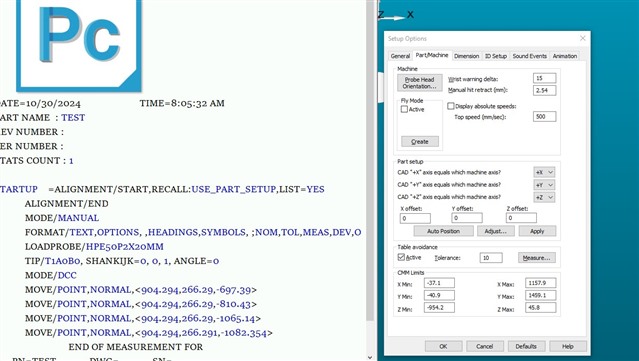Toggle Display absolute speeds checkbox

coord(451,106)
